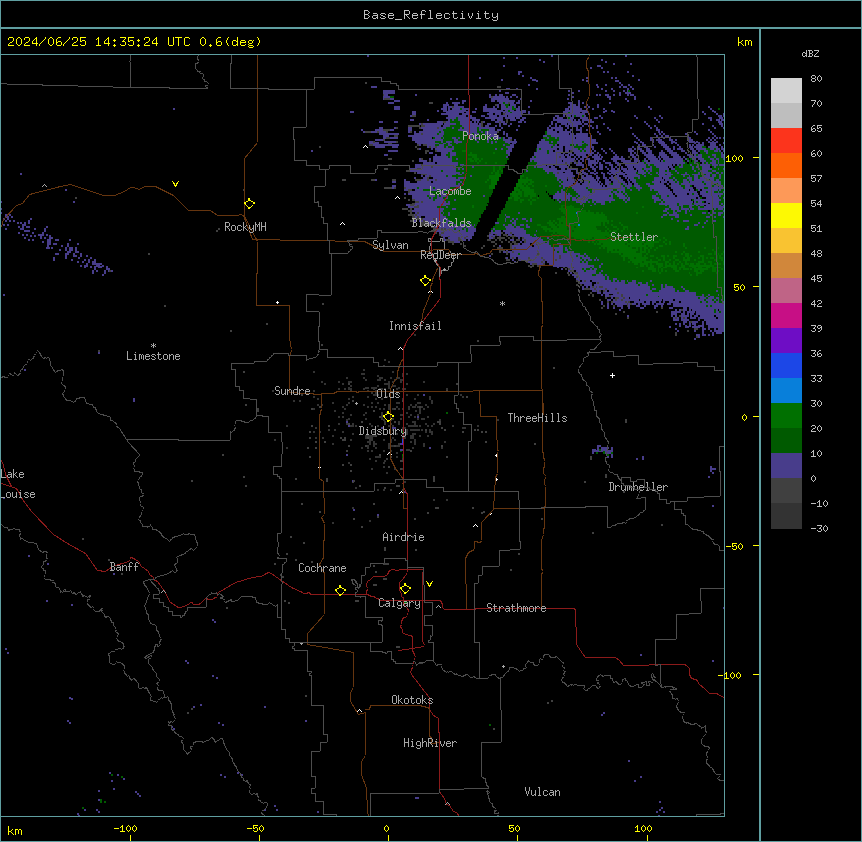This screenshot has height=842, width=862.
Task: Select the Olds label
Action: click(388, 394)
